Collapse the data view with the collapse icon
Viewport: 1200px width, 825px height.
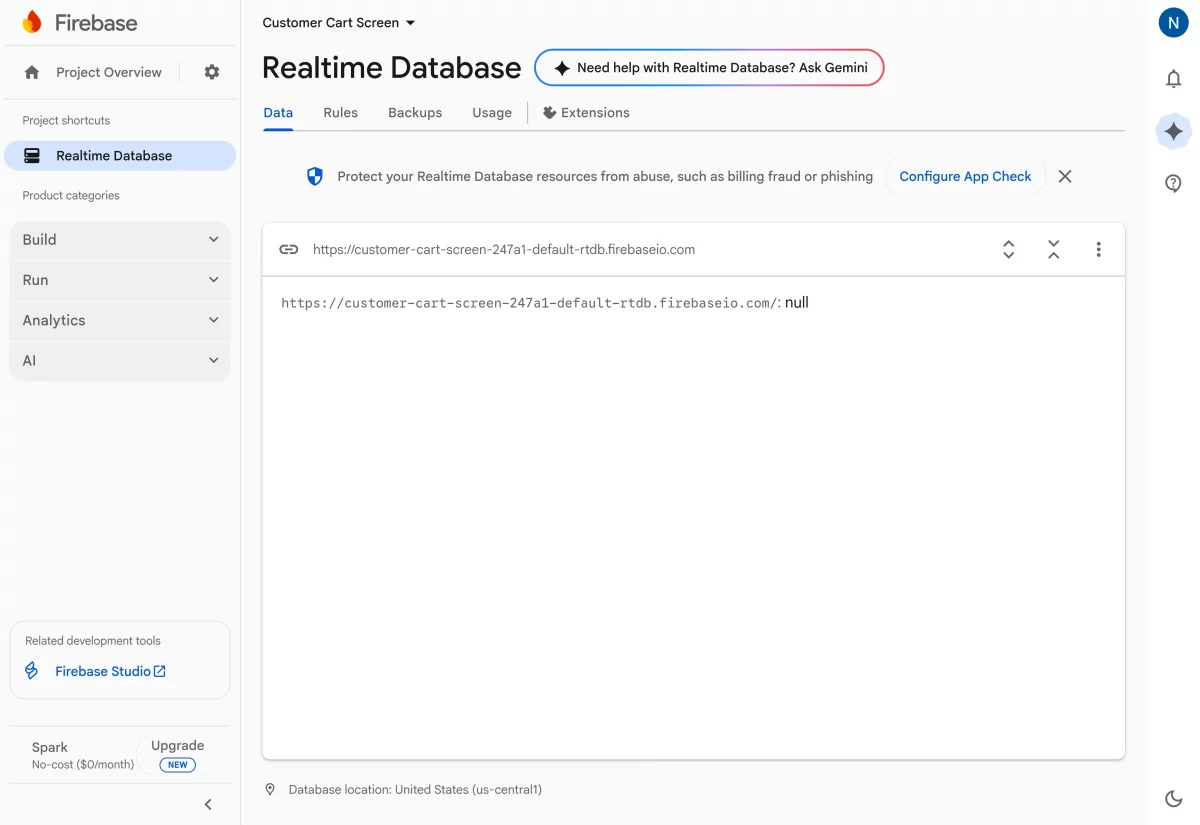(1053, 249)
